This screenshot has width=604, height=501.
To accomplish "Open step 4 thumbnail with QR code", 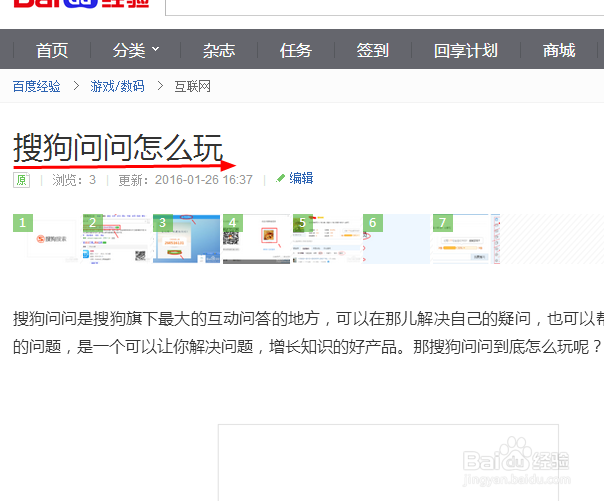I will pos(257,239).
